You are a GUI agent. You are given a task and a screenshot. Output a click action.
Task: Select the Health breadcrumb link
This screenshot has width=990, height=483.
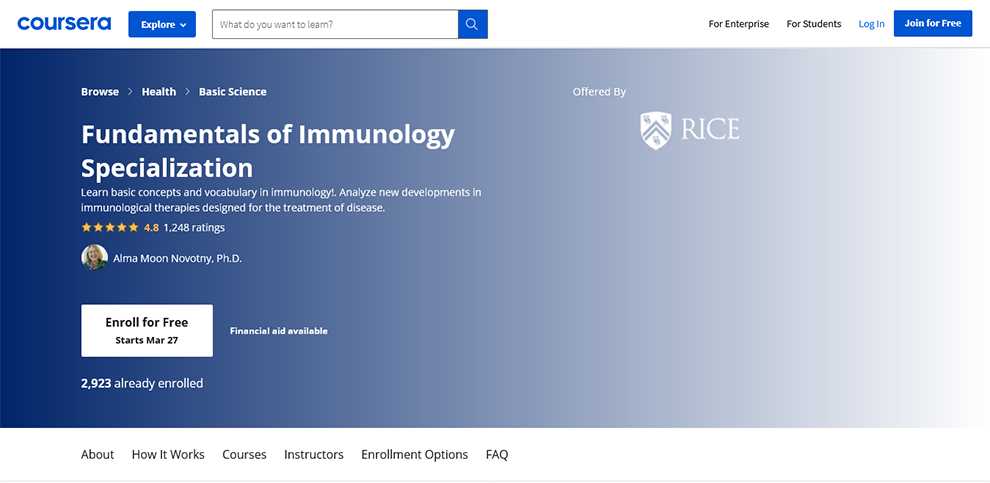pos(158,92)
